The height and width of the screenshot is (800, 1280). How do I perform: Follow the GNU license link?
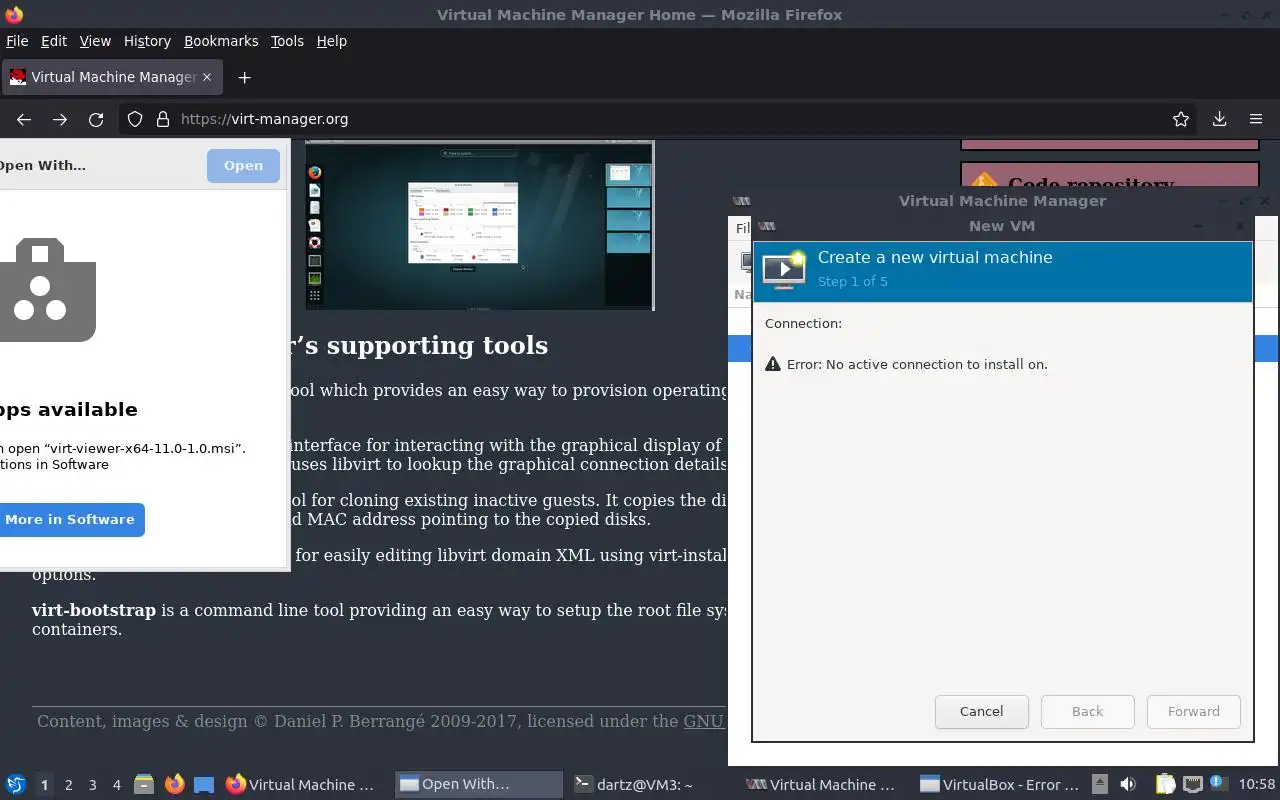704,721
